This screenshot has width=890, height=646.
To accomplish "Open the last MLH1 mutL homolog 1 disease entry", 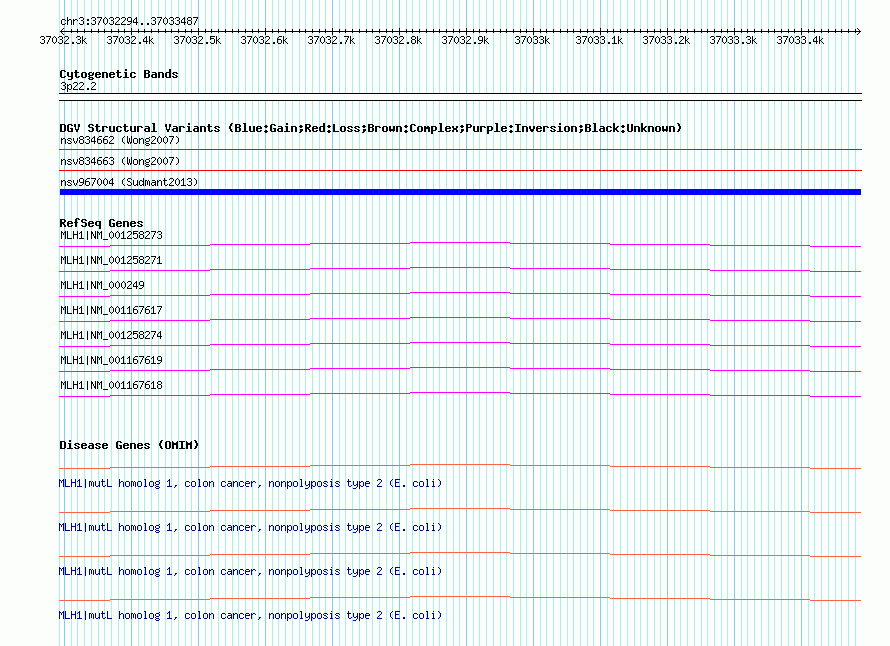I will coord(250,615).
